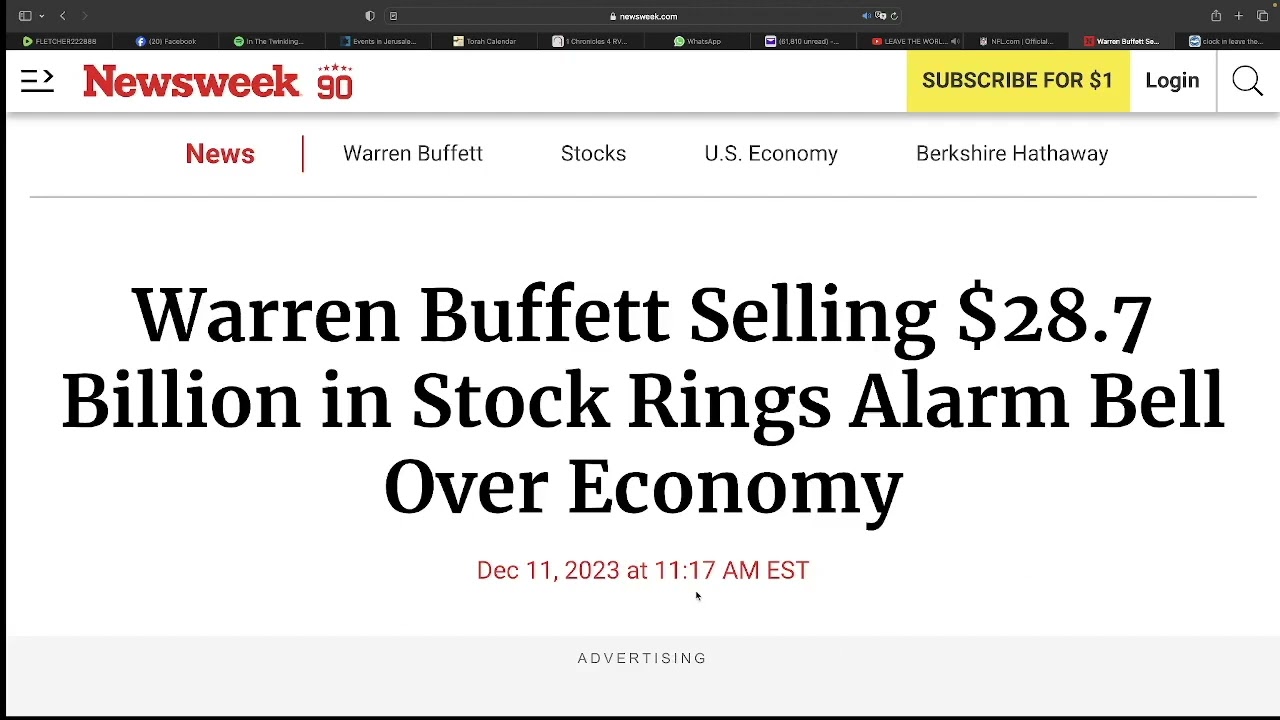Open the Safari share menu
The width and height of the screenshot is (1280, 720).
tap(1216, 16)
